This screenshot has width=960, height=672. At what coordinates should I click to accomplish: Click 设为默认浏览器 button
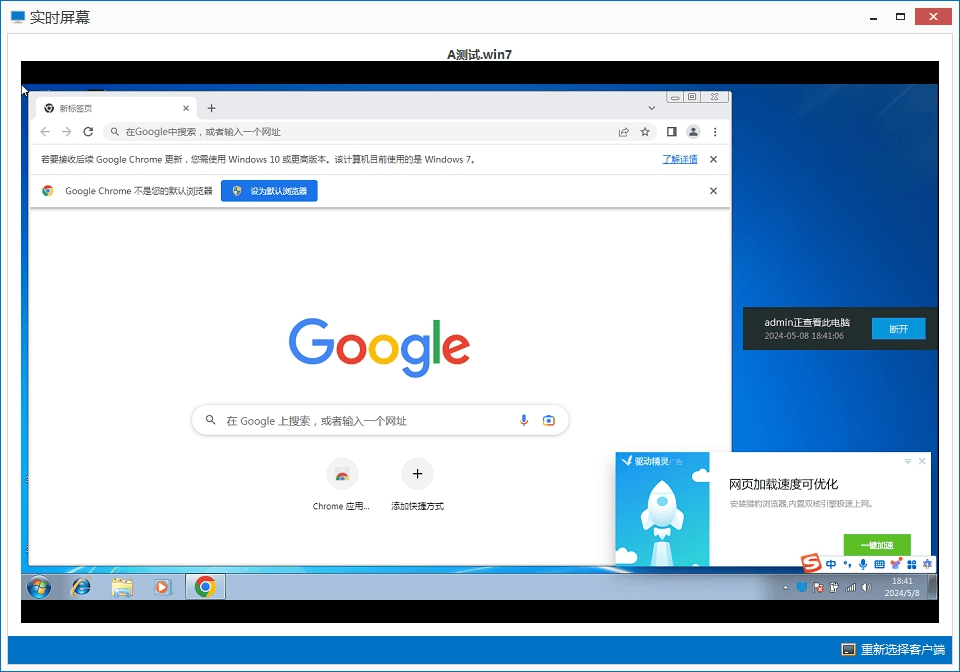[x=269, y=191]
